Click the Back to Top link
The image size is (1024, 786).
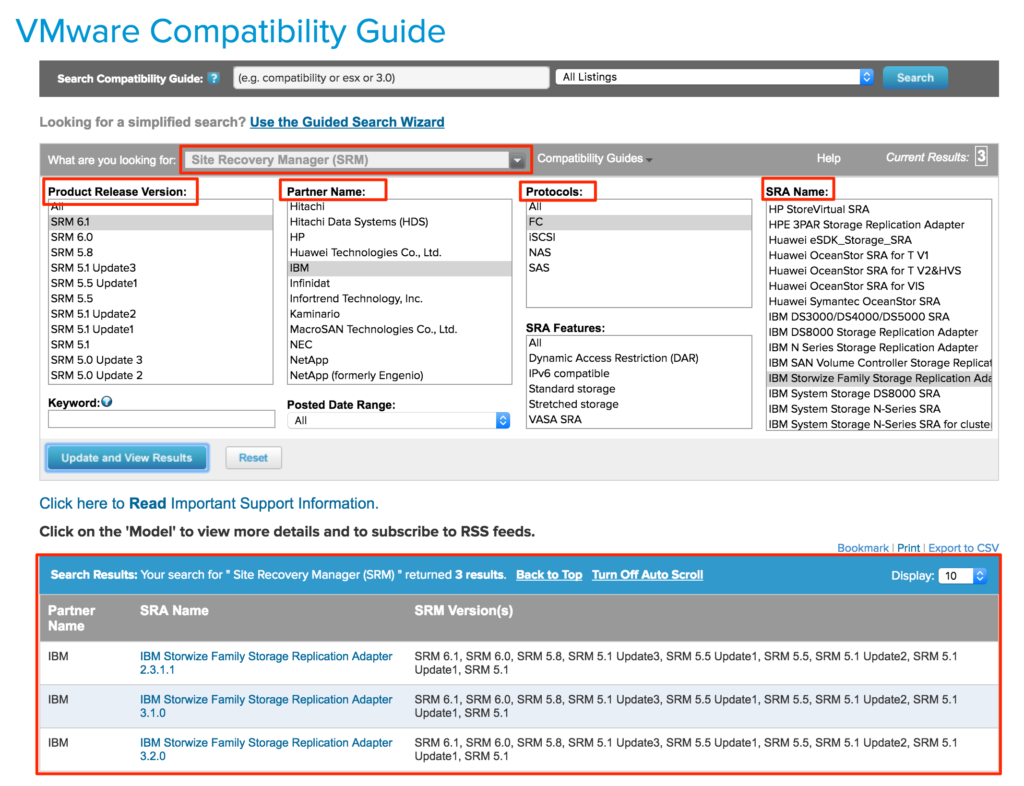pos(549,575)
